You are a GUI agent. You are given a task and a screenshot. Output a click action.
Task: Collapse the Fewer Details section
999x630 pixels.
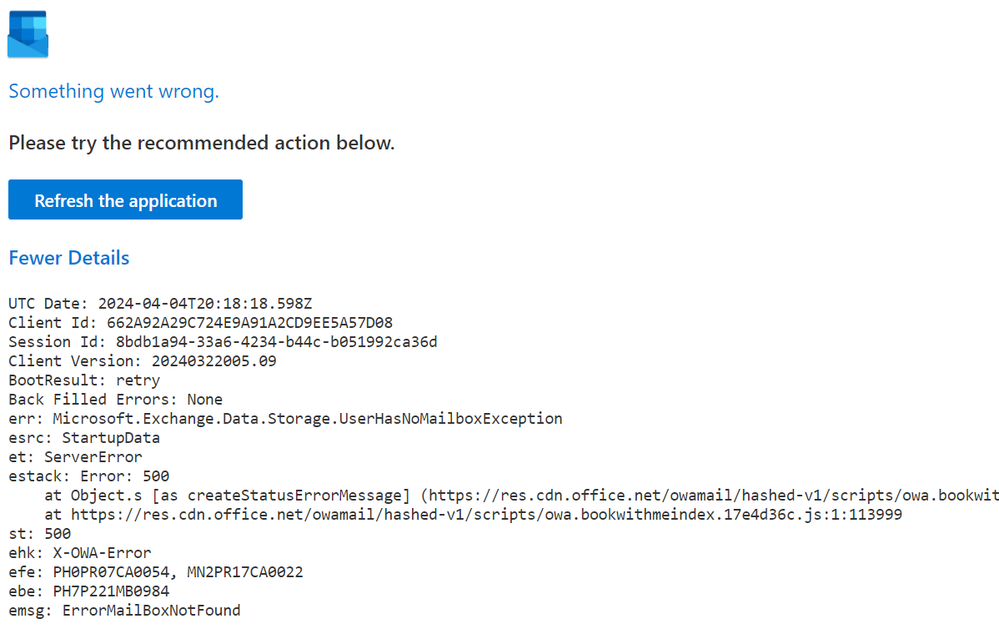pos(69,258)
